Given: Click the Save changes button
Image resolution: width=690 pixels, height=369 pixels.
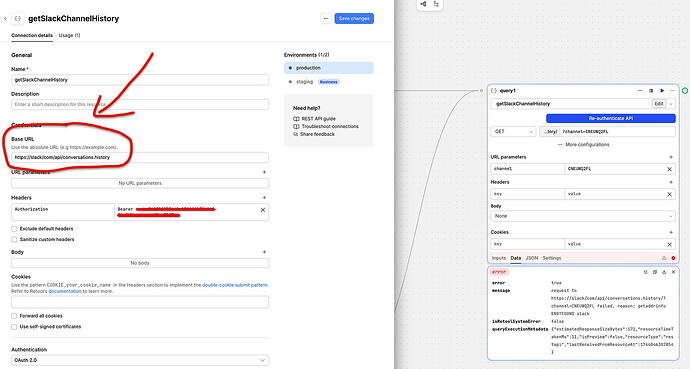Looking at the screenshot, I should [354, 18].
